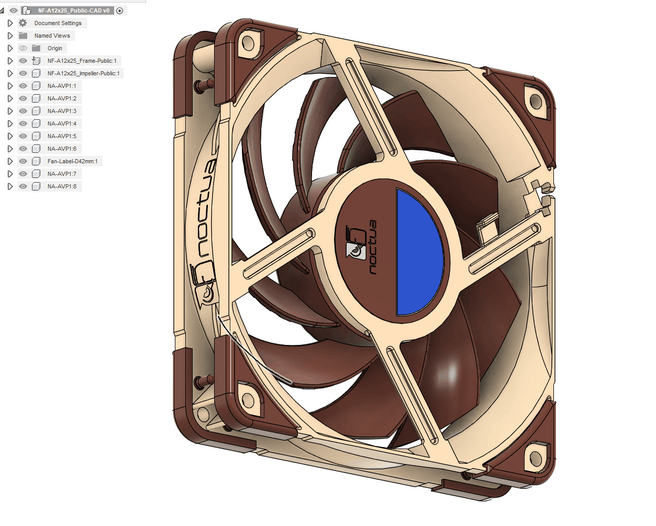Hide the NA-AVP1:2 component
The width and height of the screenshot is (656, 526).
tap(23, 98)
